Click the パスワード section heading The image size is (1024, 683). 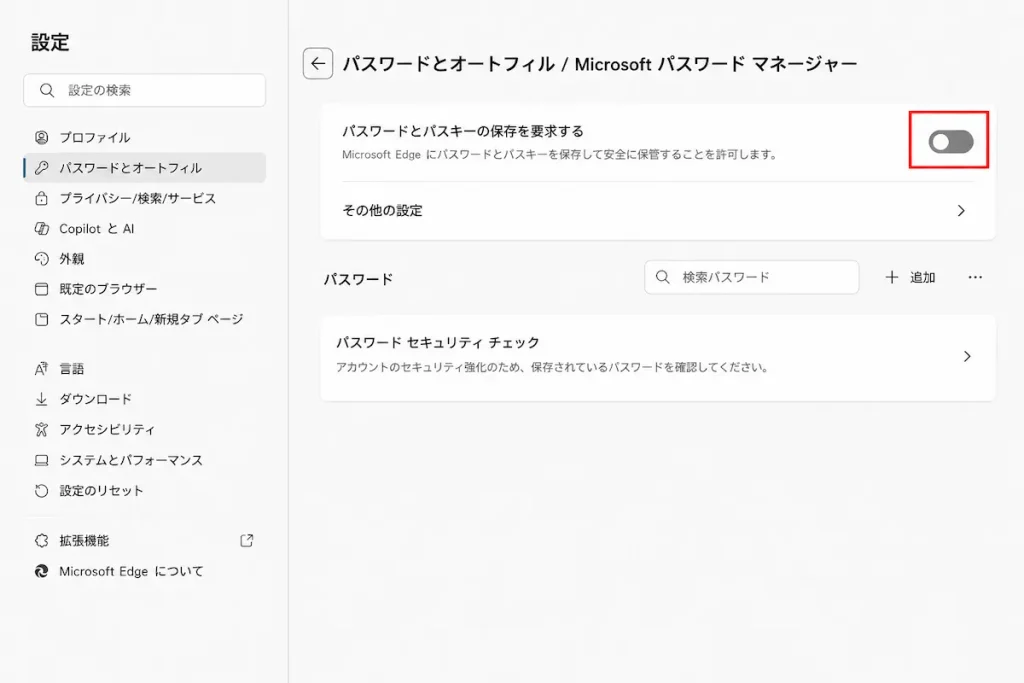[359, 279]
